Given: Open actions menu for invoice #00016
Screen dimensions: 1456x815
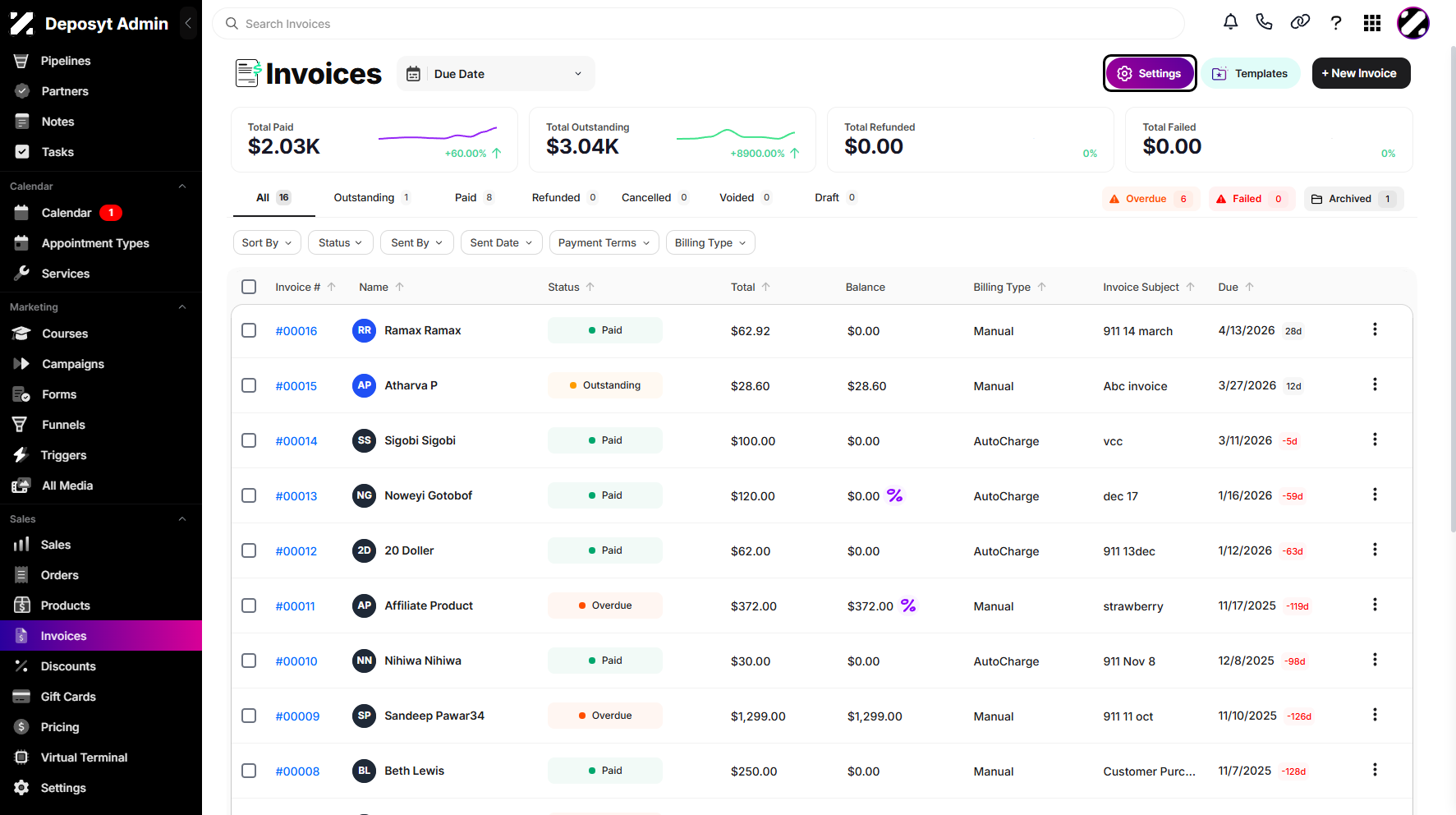Looking at the screenshot, I should [1375, 329].
